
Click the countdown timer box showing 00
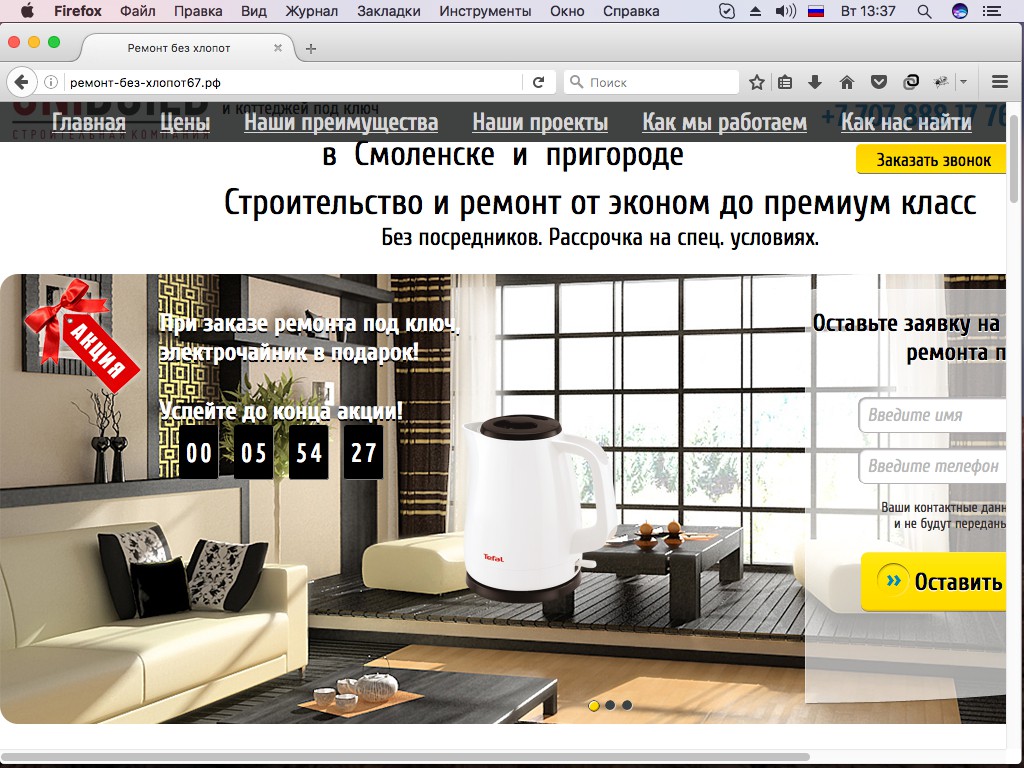coord(199,452)
